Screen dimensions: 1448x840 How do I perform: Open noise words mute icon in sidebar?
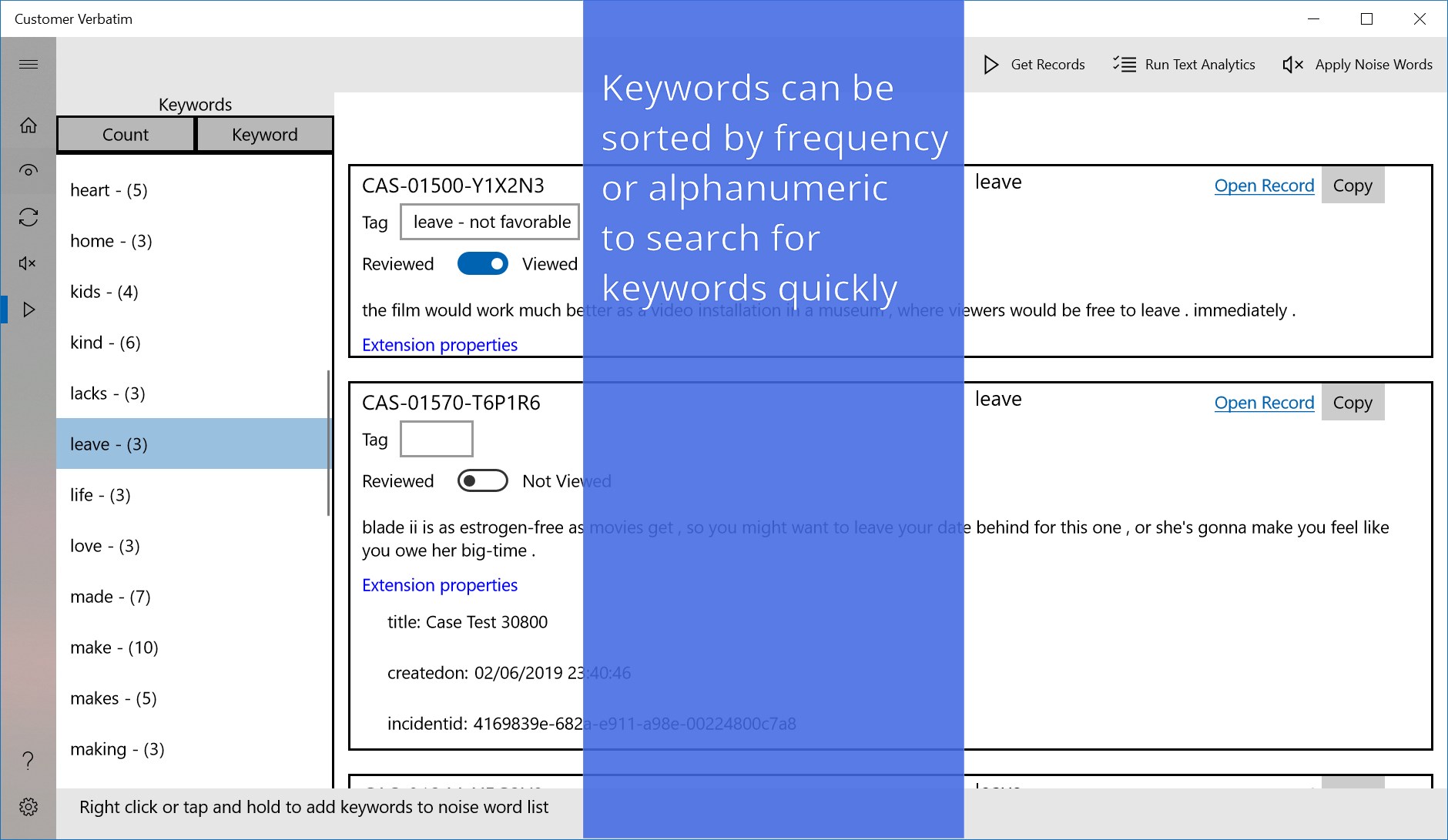[28, 263]
